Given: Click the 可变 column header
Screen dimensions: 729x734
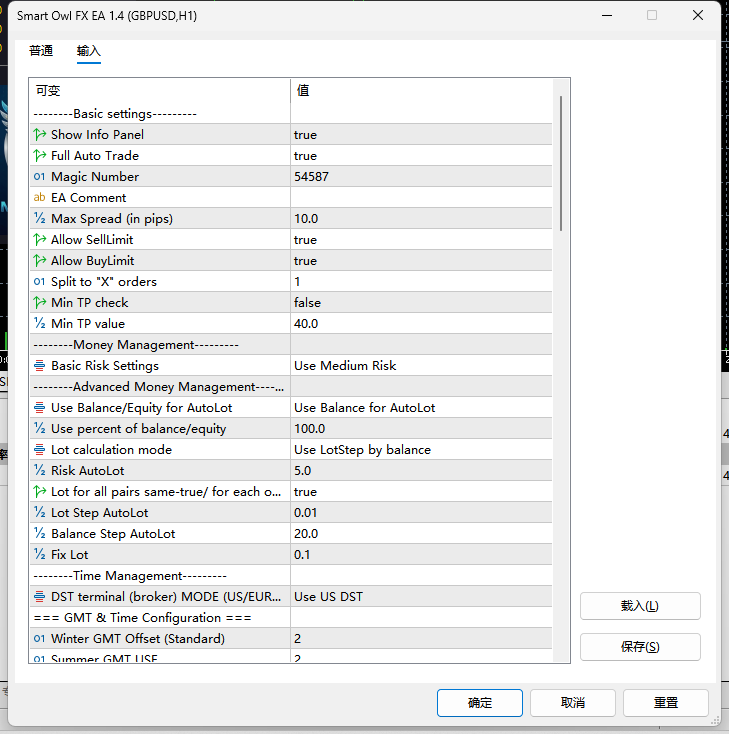Looking at the screenshot, I should (x=160, y=91).
